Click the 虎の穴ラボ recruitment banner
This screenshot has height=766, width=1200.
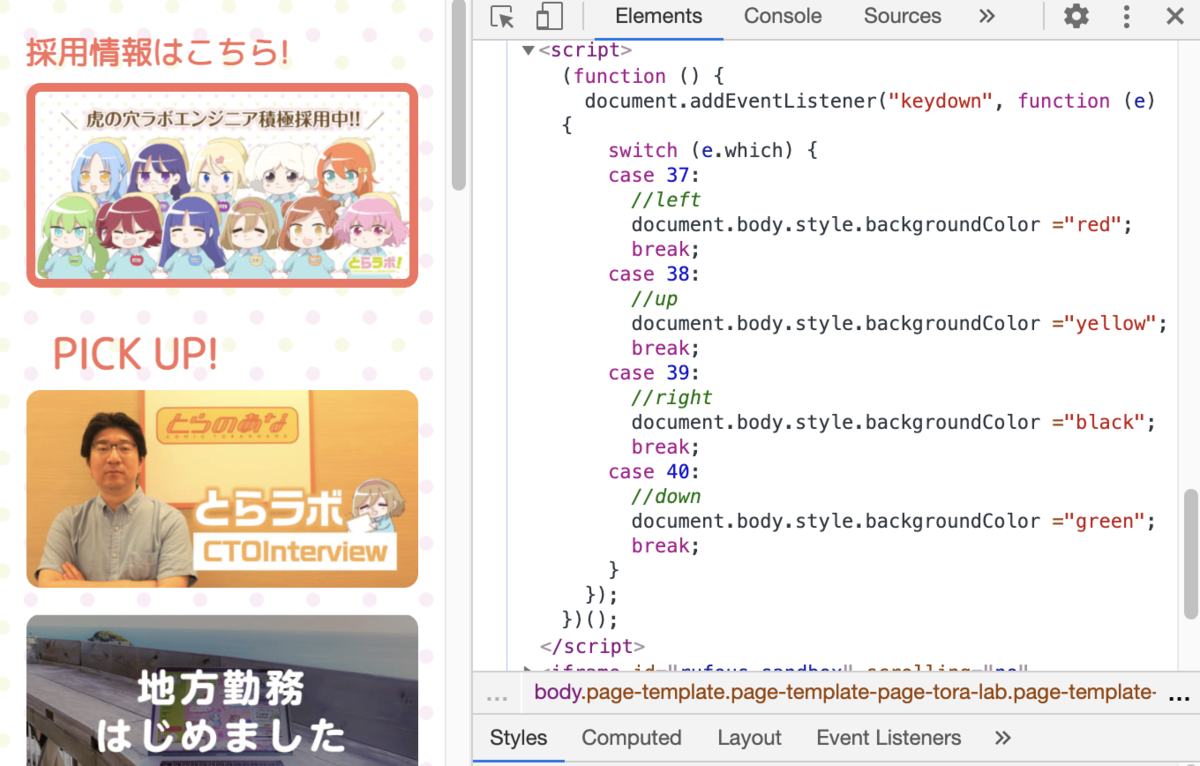click(x=222, y=185)
